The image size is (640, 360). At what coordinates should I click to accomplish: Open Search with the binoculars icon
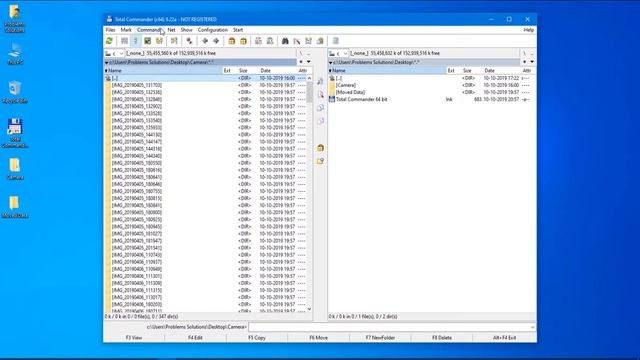285,41
